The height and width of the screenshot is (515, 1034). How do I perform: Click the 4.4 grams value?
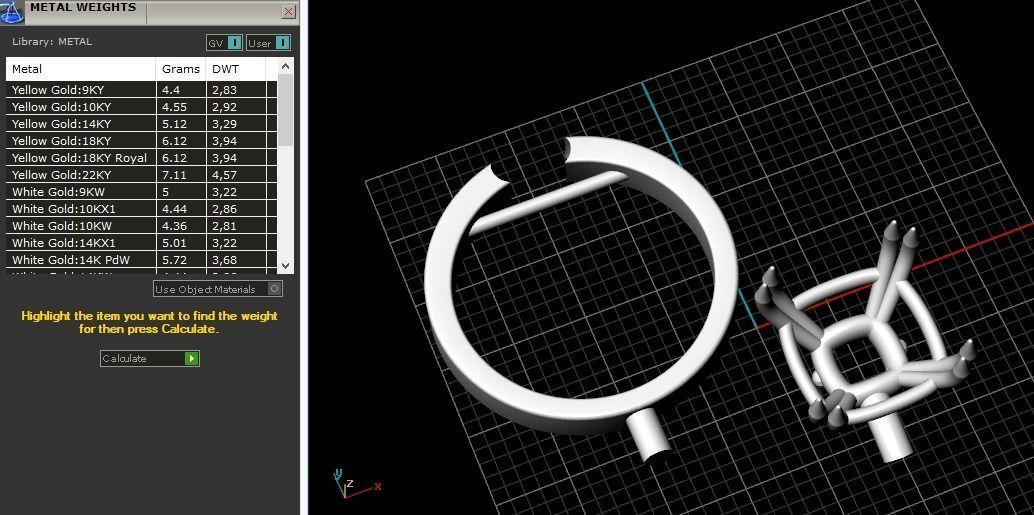coord(171,90)
